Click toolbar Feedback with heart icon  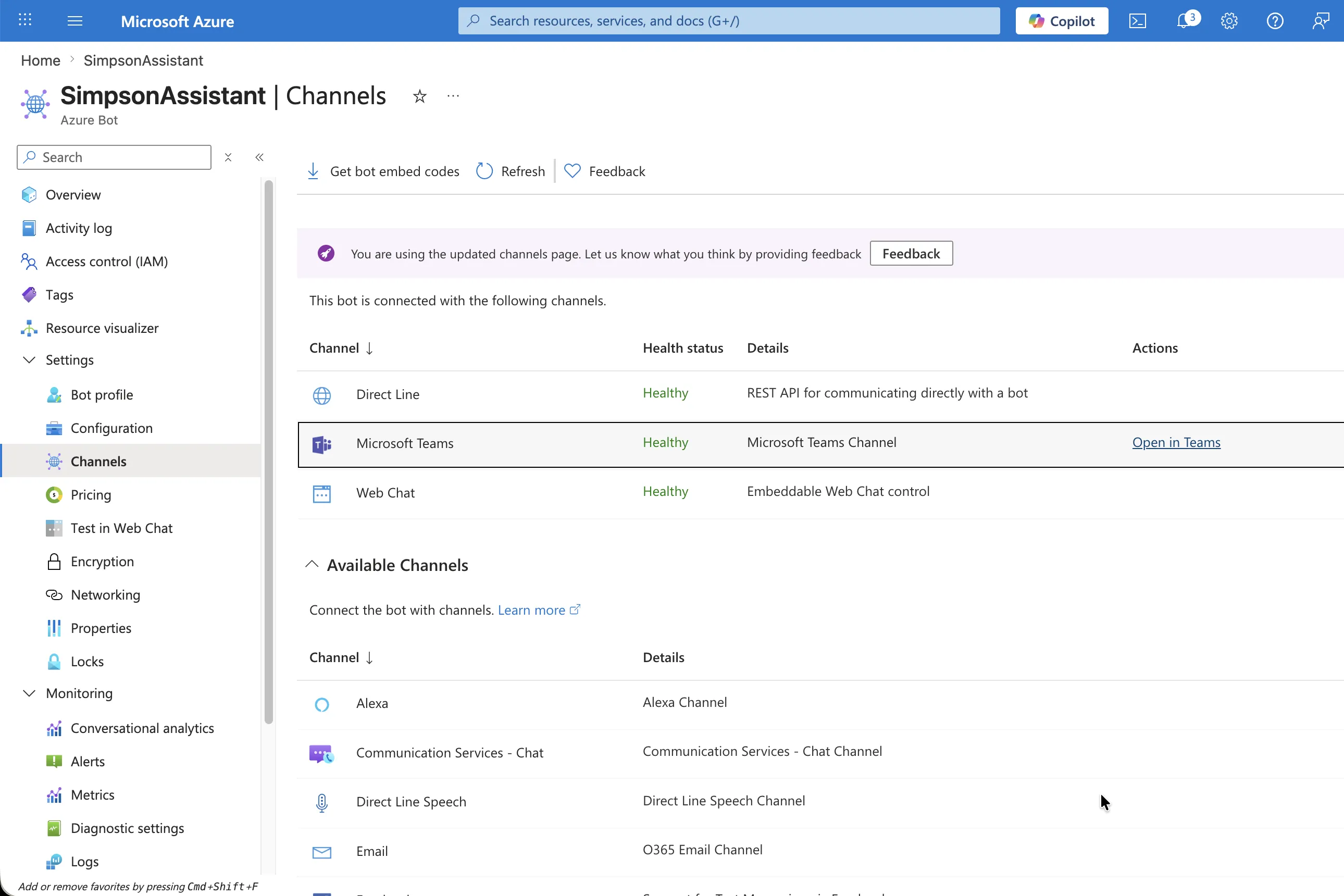[605, 171]
